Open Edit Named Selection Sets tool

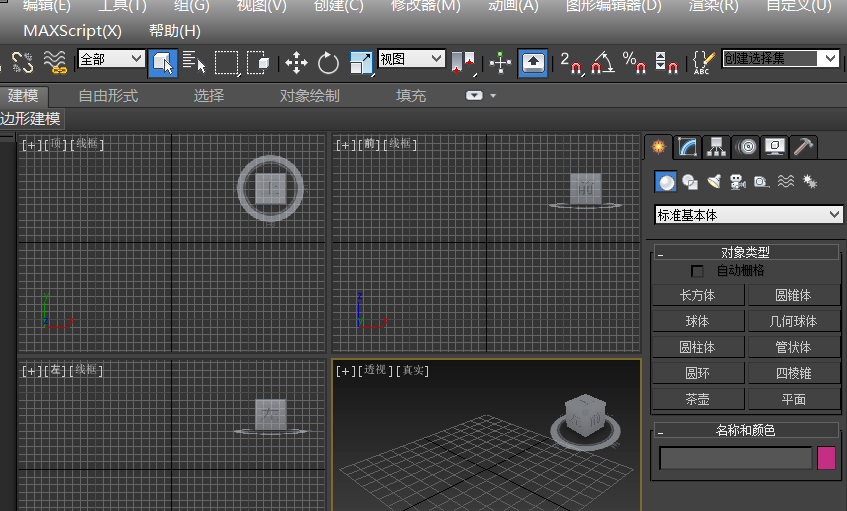point(703,63)
